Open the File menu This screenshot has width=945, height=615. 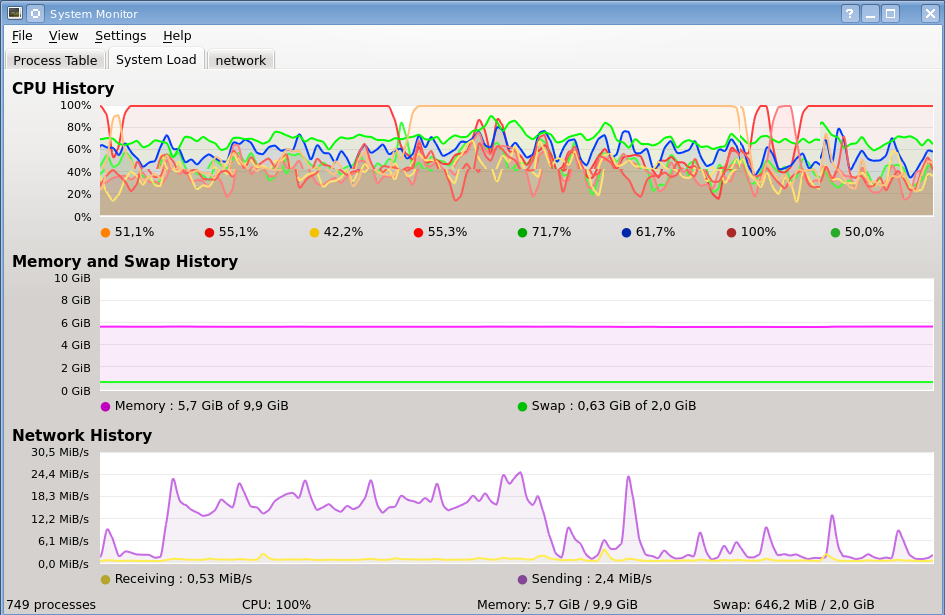(22, 36)
